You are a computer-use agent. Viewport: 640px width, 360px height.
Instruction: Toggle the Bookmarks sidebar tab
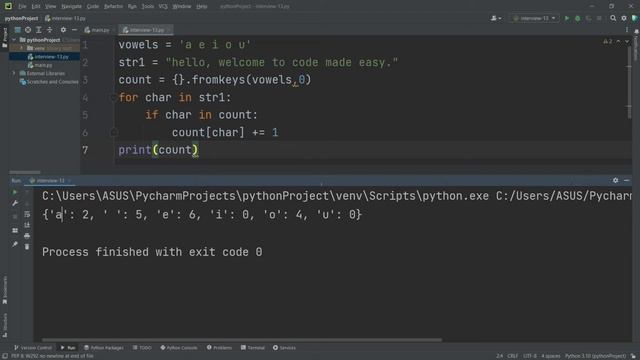click(4, 290)
